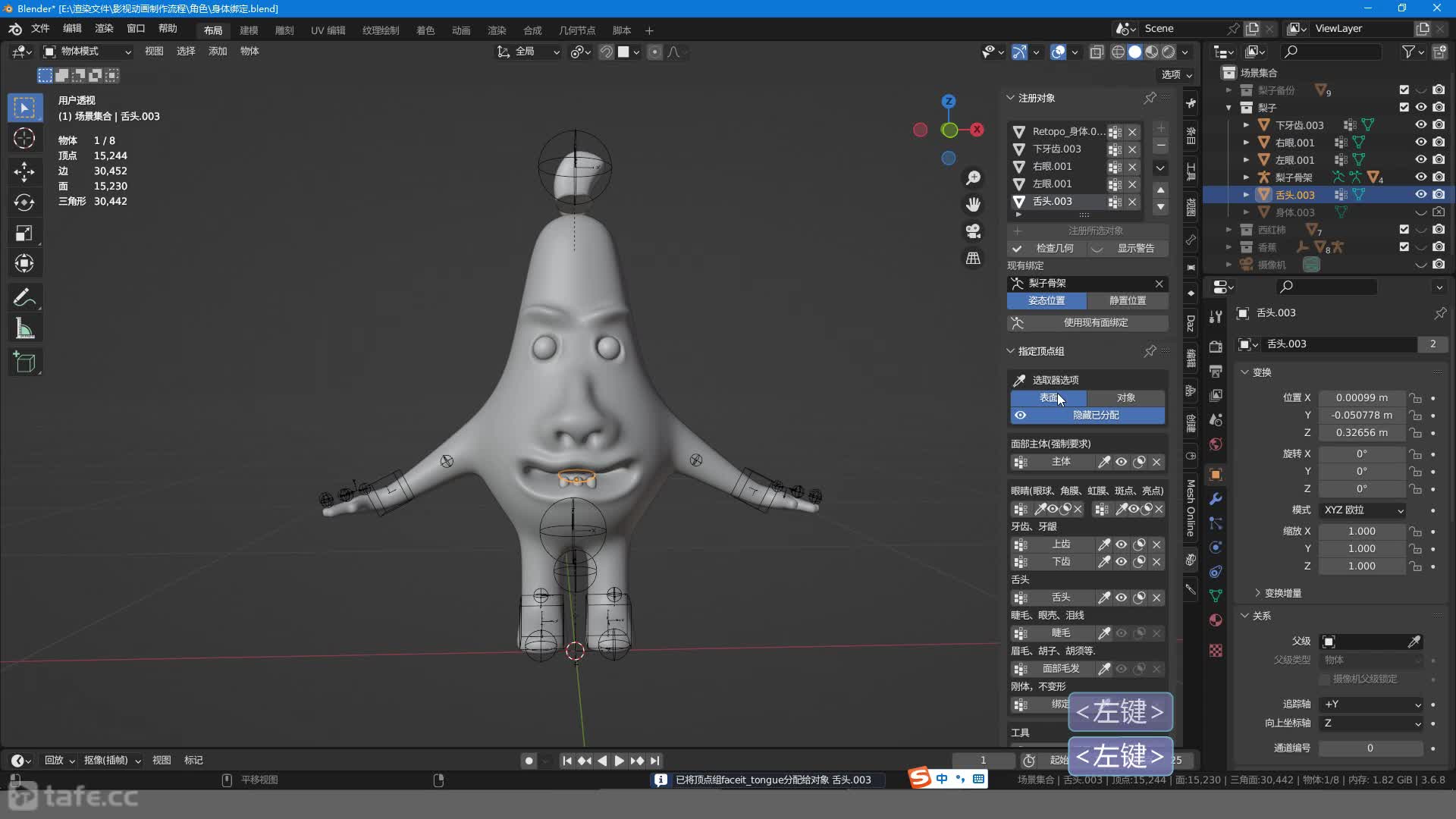Select rendered viewport shading mode
The height and width of the screenshot is (819, 1456).
(1169, 52)
